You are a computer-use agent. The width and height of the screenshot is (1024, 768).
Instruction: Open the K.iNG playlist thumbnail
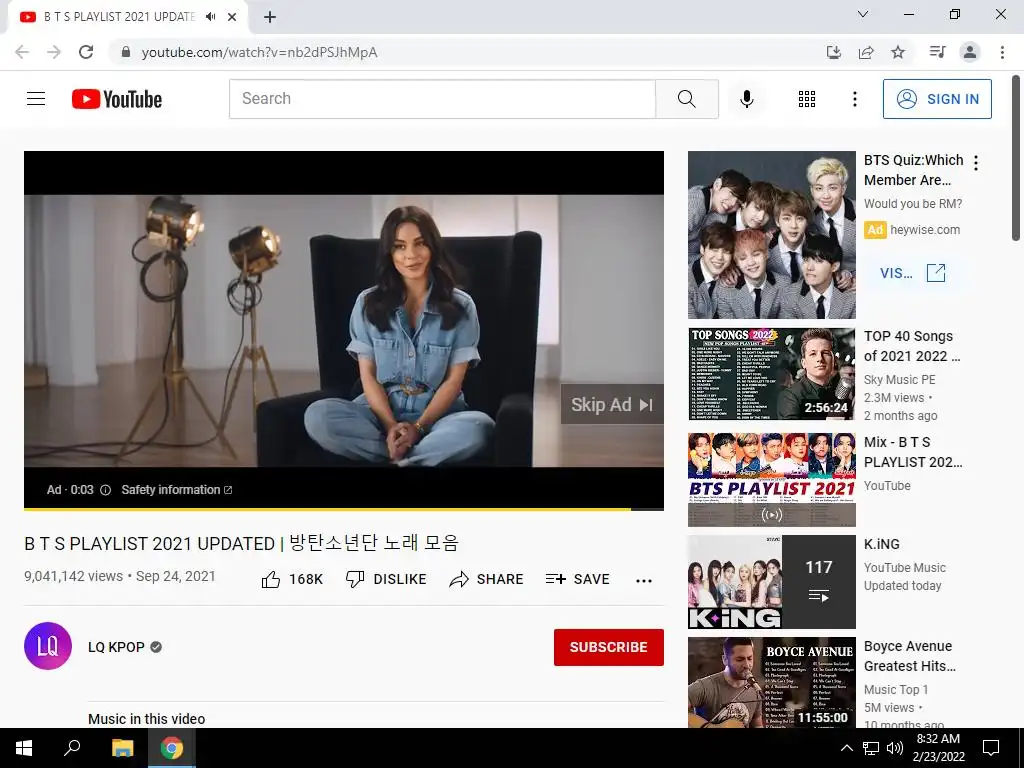[x=771, y=582]
